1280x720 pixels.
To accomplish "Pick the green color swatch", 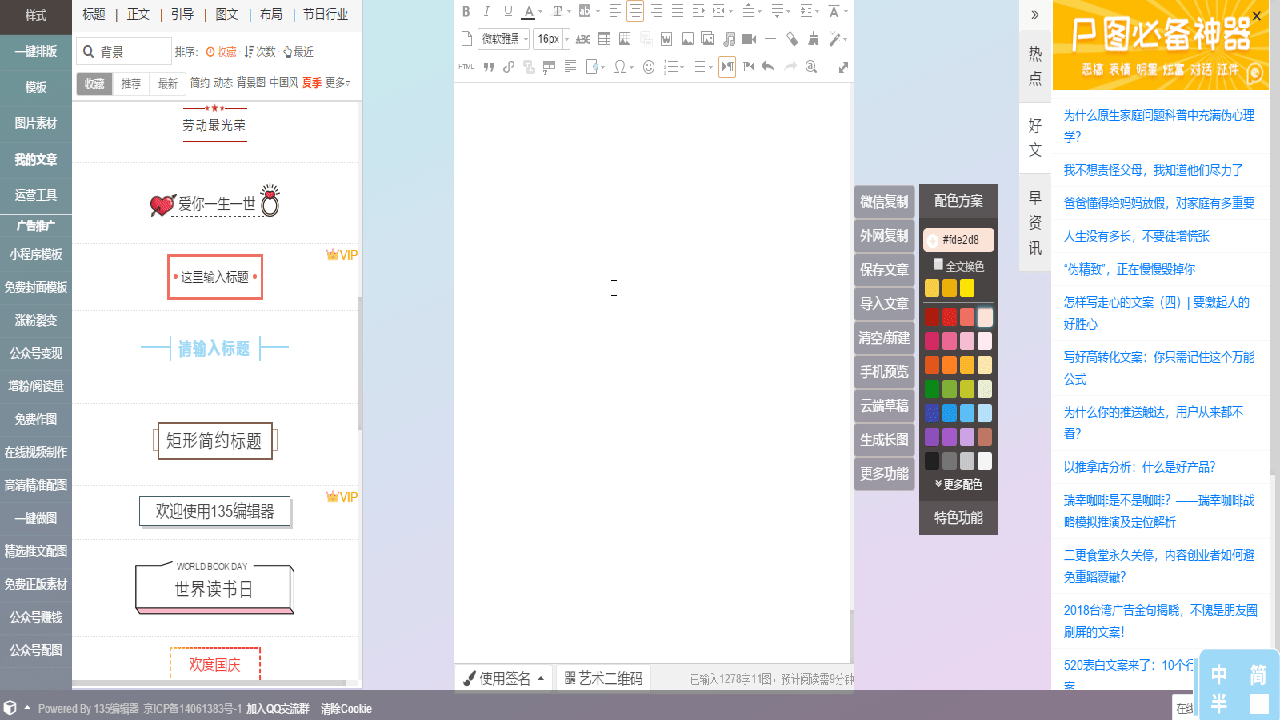I will (932, 389).
